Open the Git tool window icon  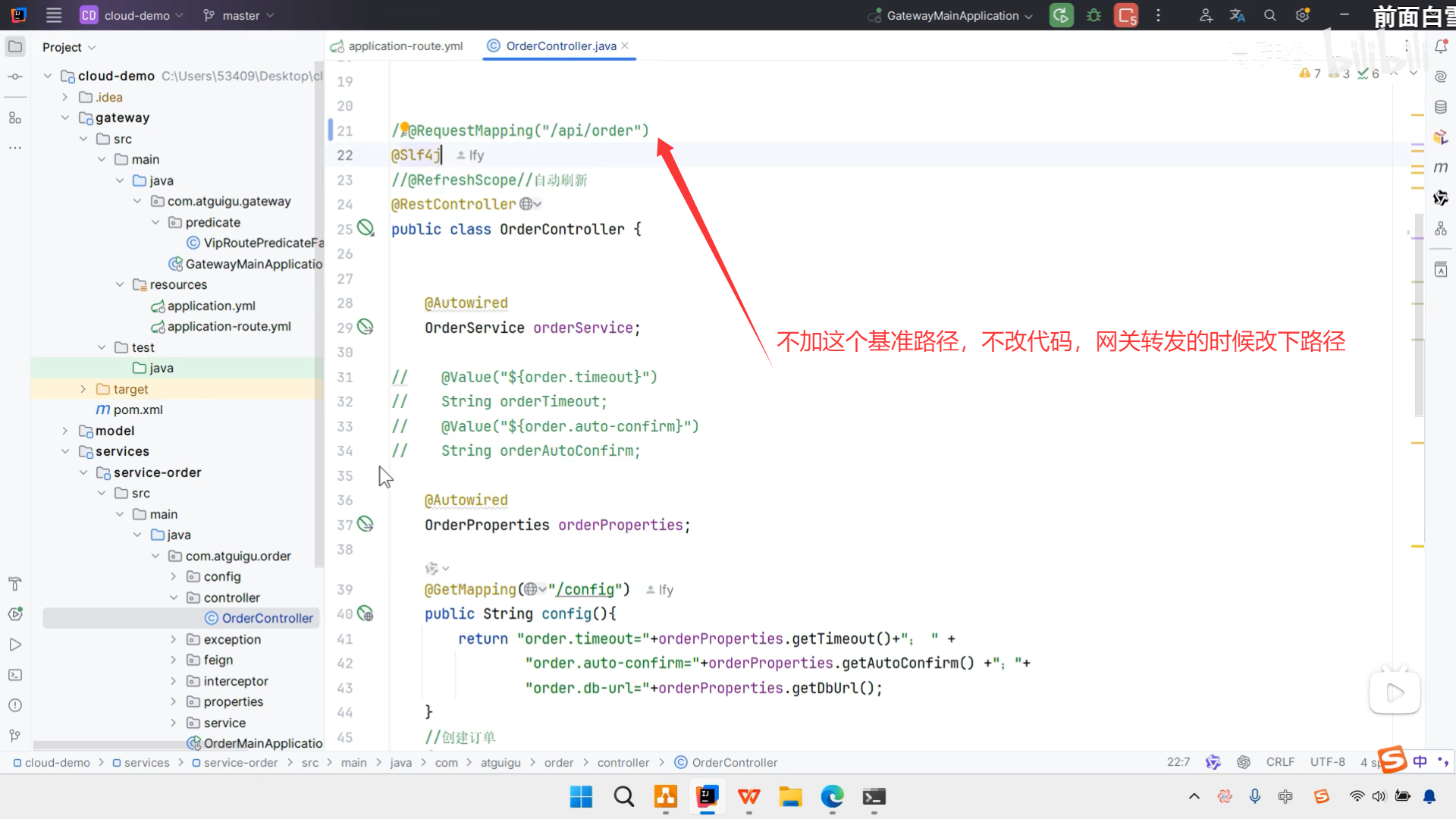click(x=14, y=736)
